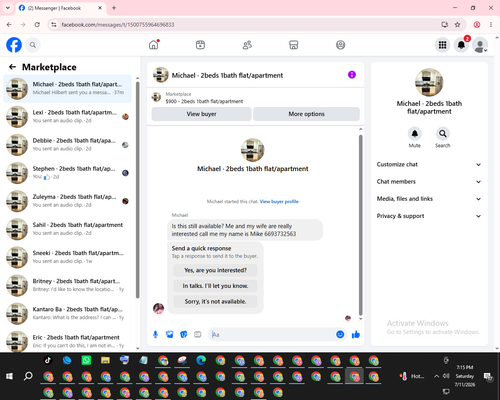
Task: Open the Michael conversation in chat list
Action: (x=67, y=89)
